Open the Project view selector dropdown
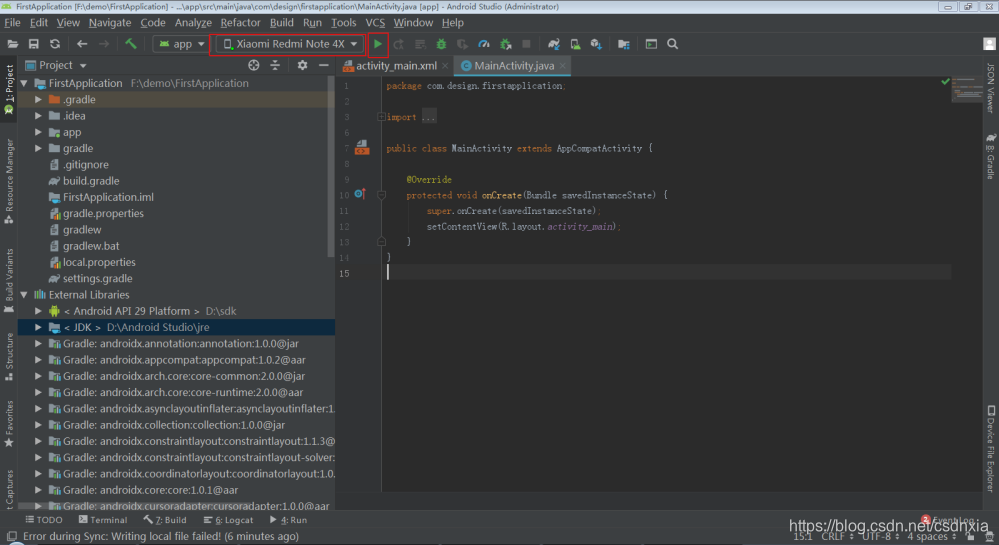This screenshot has height=545, width=999. [x=56, y=65]
